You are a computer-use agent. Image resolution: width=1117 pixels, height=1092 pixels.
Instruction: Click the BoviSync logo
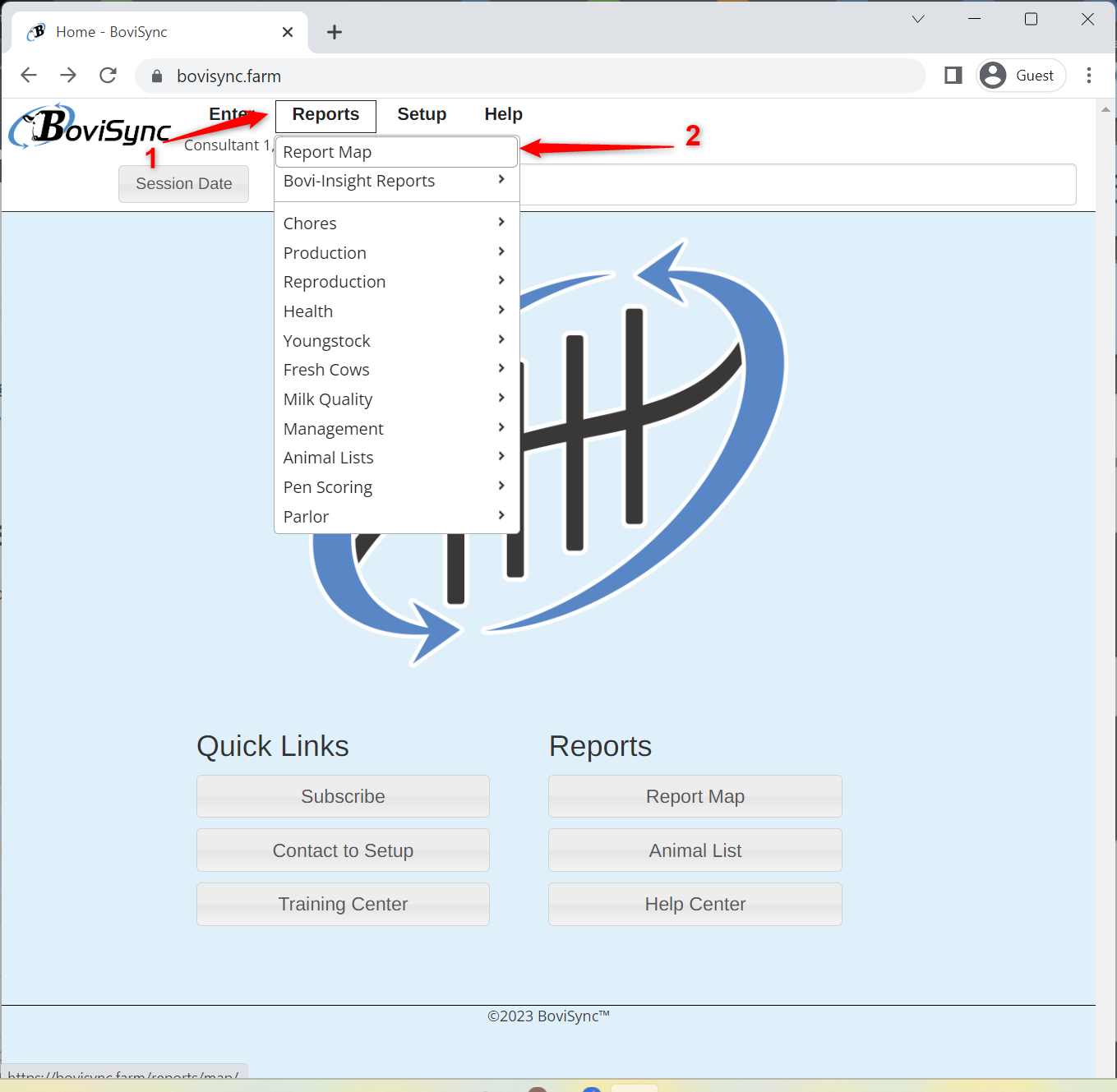90,127
